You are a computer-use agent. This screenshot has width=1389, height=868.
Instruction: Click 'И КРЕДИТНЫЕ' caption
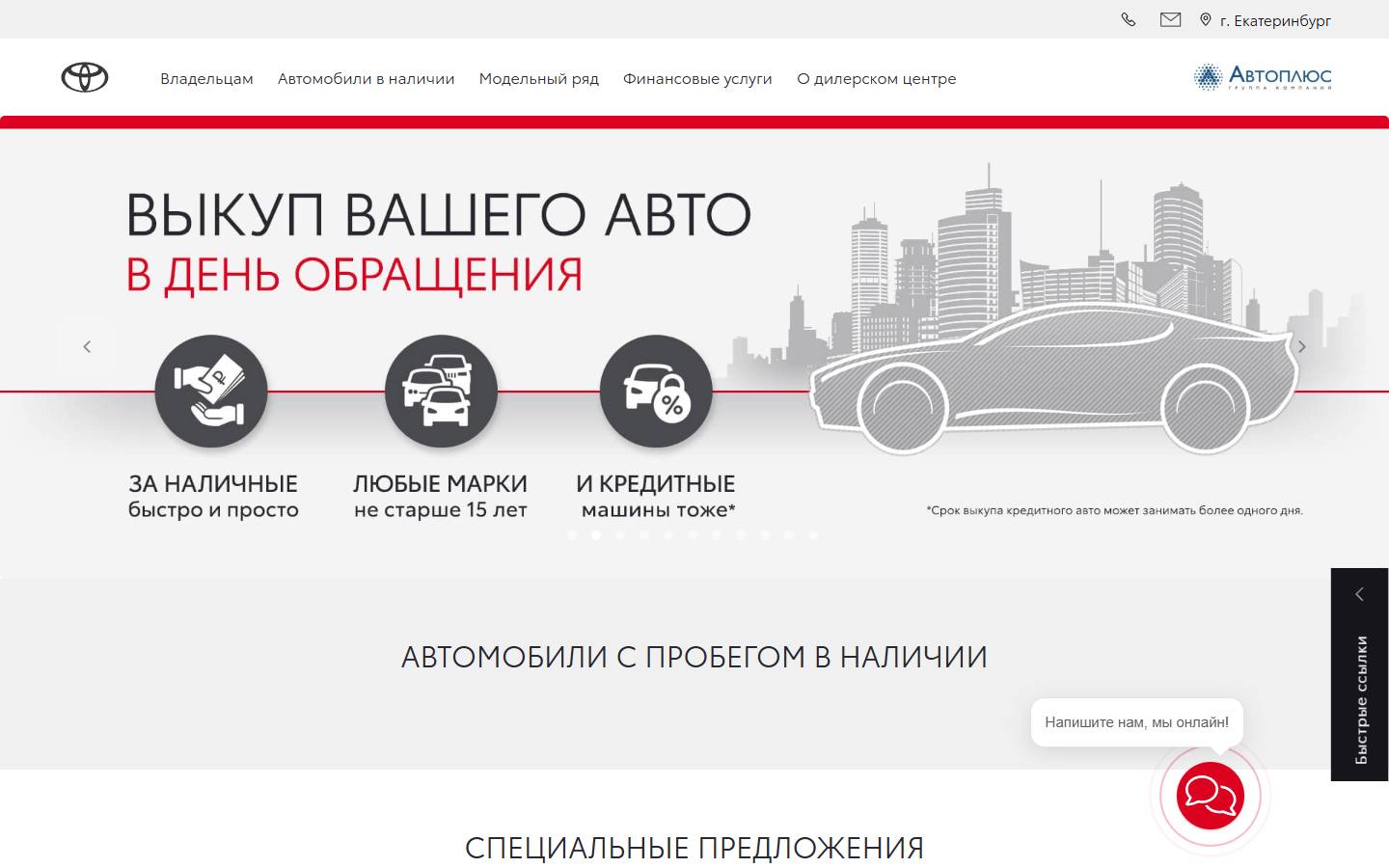coord(656,483)
